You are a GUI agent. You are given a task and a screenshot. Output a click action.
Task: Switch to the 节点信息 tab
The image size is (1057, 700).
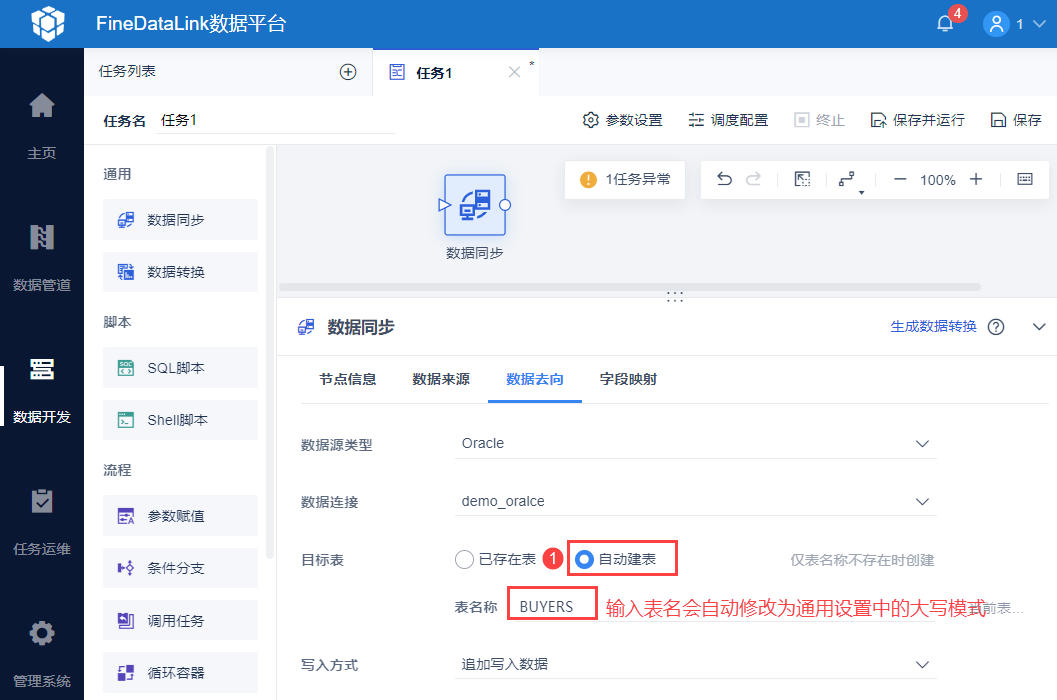coord(348,379)
